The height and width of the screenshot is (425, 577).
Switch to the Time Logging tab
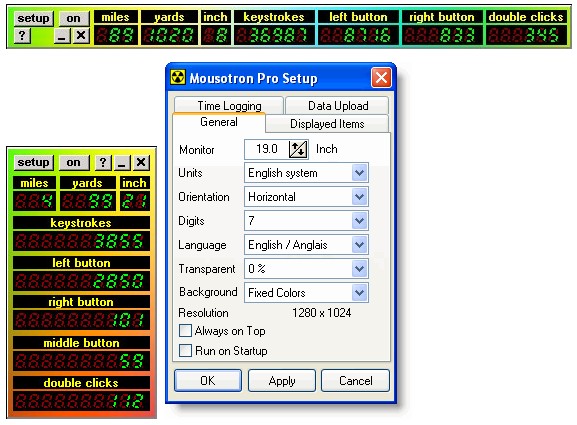click(x=229, y=106)
